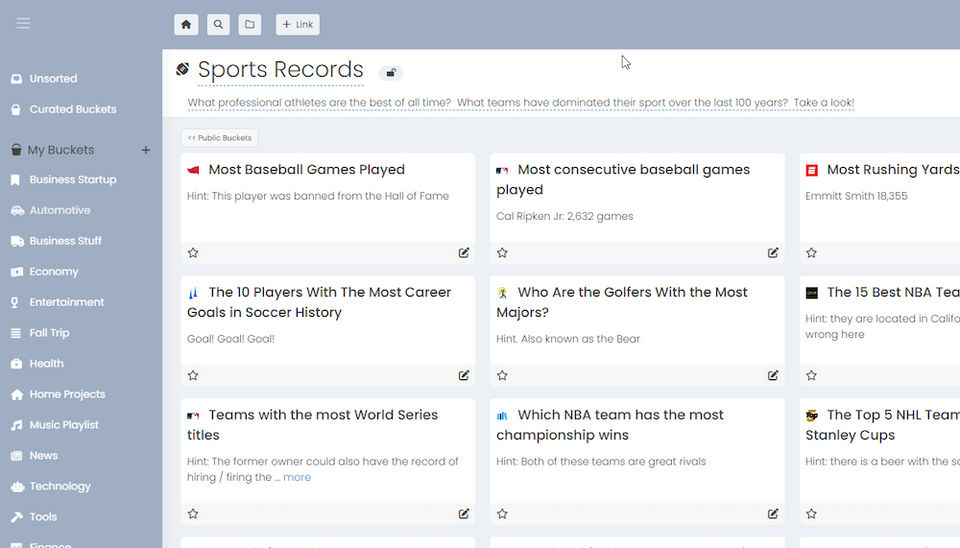
Task: Open the Music Playlist bucket
Action: point(64,425)
